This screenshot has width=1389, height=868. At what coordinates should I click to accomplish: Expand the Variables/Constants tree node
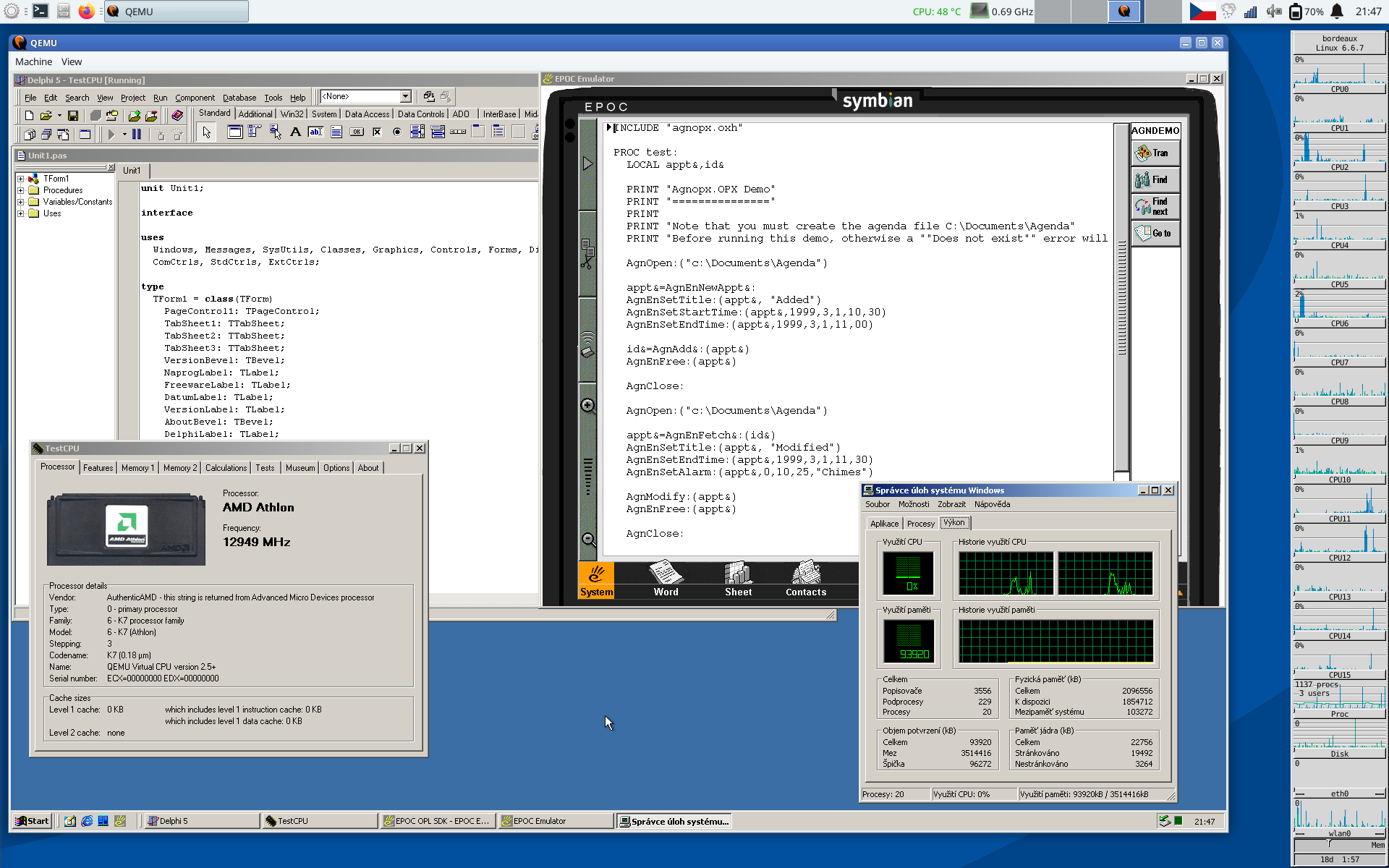coord(21,202)
